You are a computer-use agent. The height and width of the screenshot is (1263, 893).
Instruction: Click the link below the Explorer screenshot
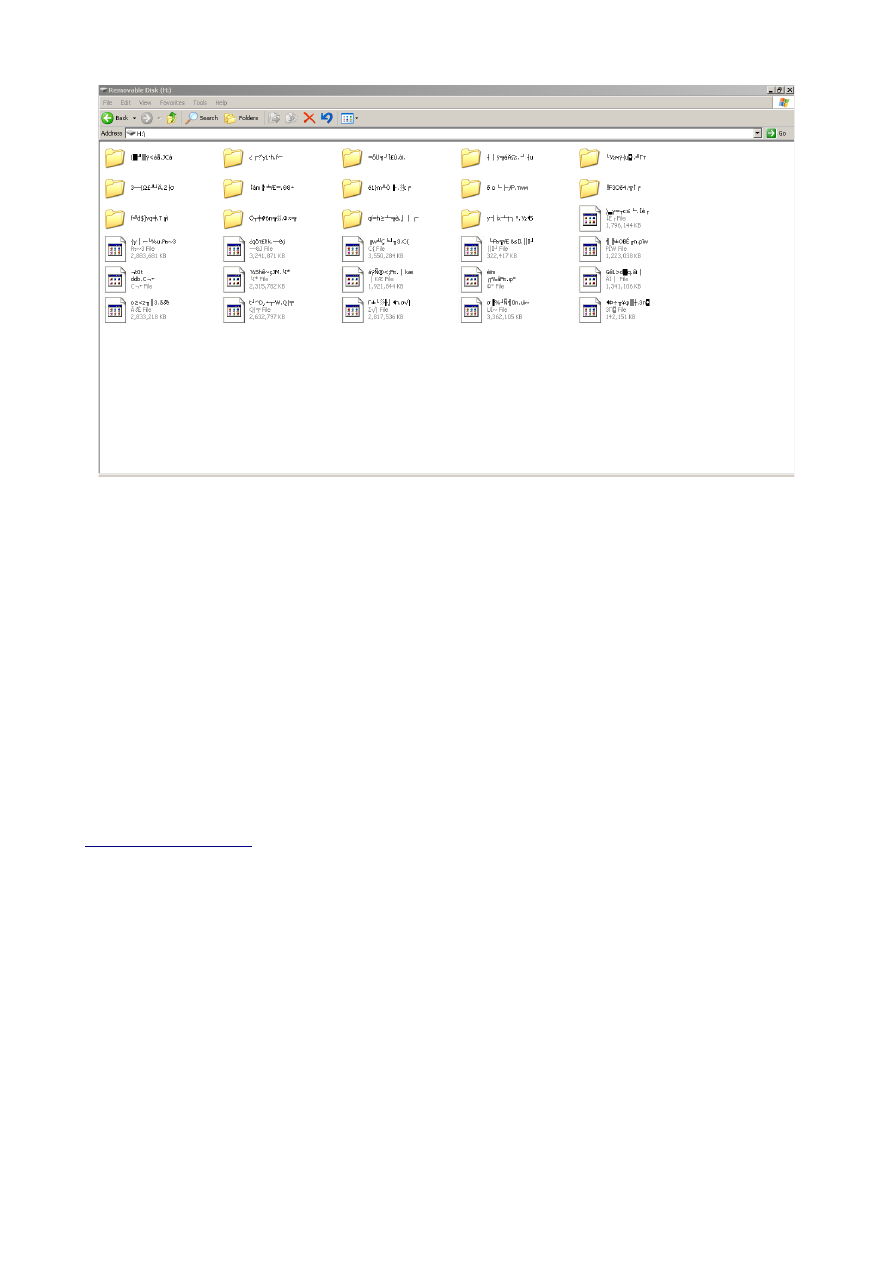click(167, 845)
